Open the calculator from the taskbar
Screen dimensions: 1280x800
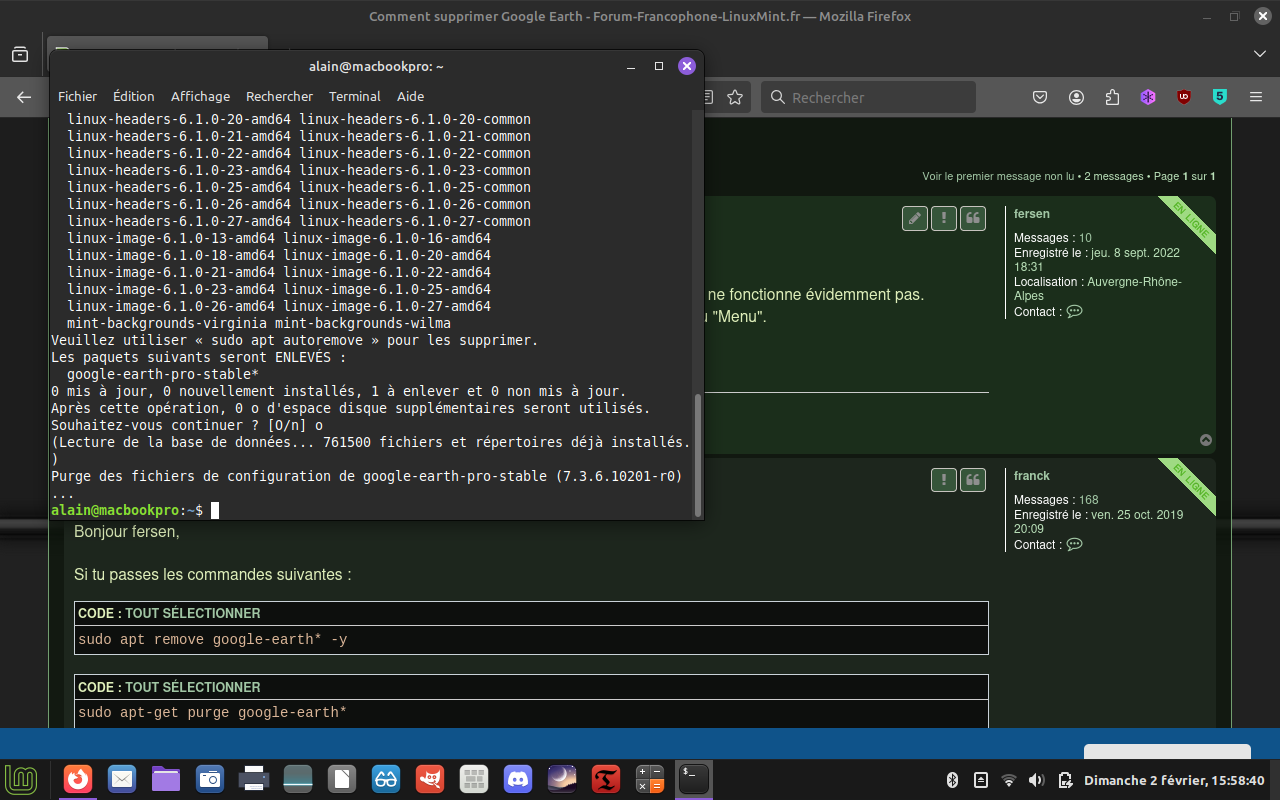650,779
